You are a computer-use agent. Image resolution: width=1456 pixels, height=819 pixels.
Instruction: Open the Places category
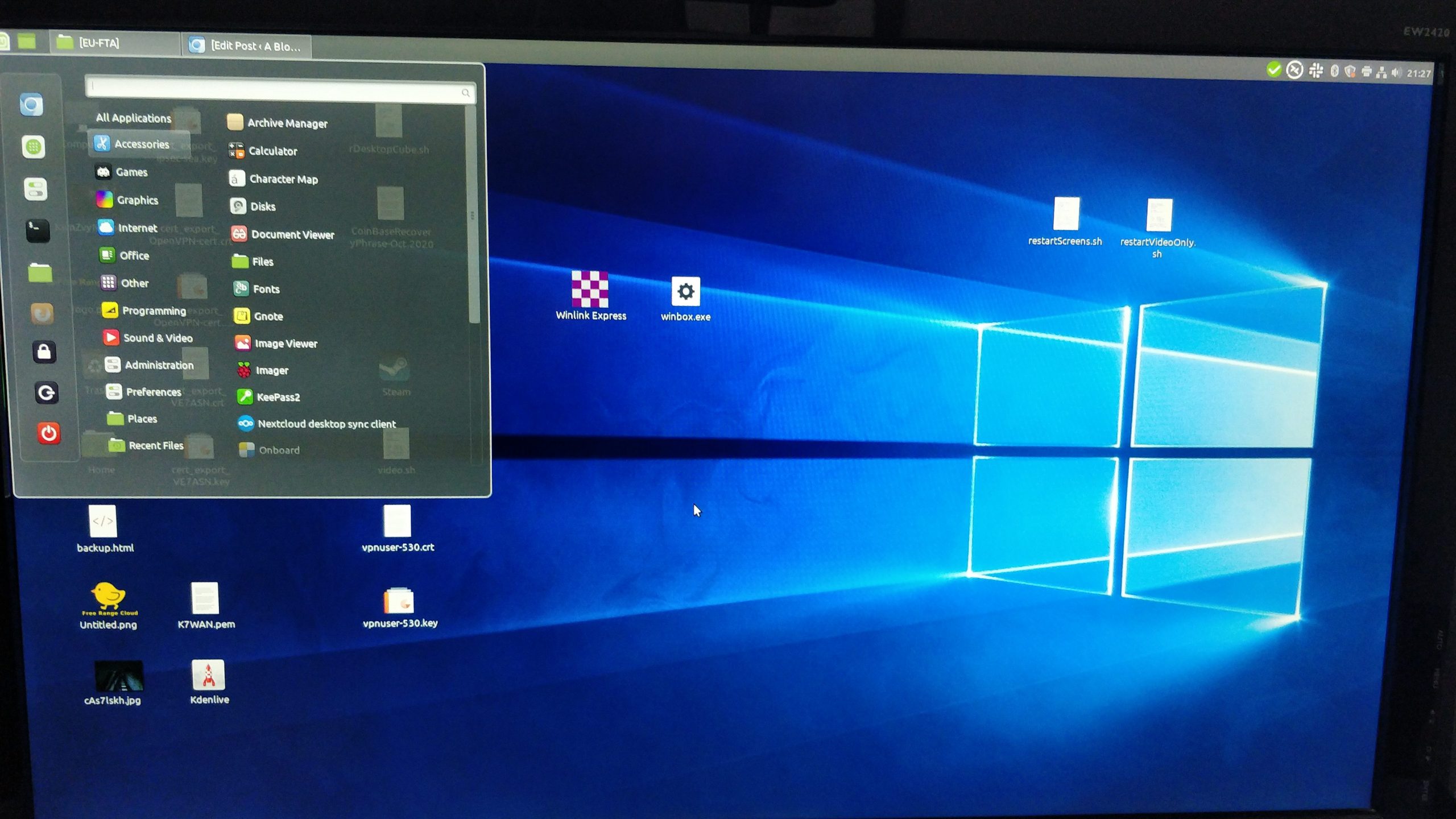click(132, 419)
